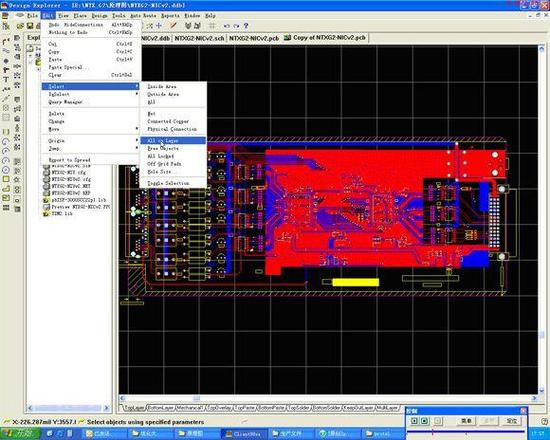550x440 pixels.
Task: Switch to the BottomLayer tab
Action: [160, 408]
